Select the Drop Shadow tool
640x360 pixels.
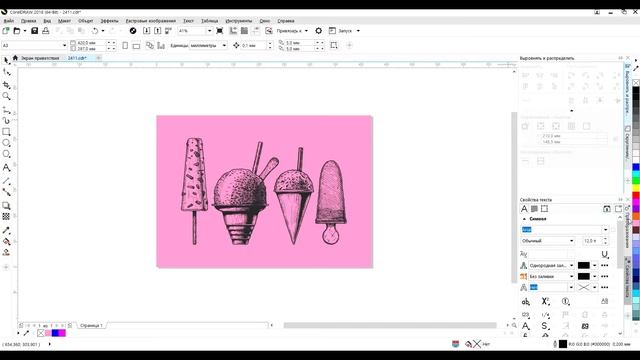click(x=6, y=206)
